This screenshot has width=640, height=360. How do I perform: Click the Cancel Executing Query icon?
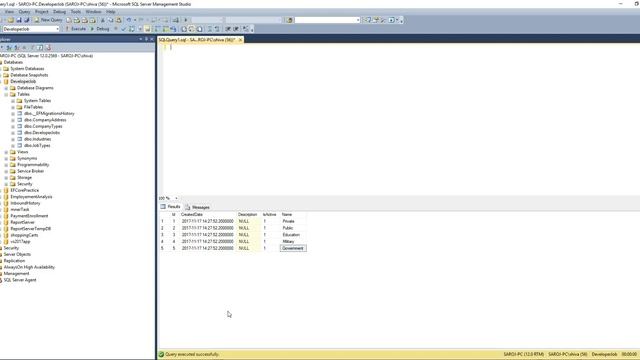(x=116, y=29)
